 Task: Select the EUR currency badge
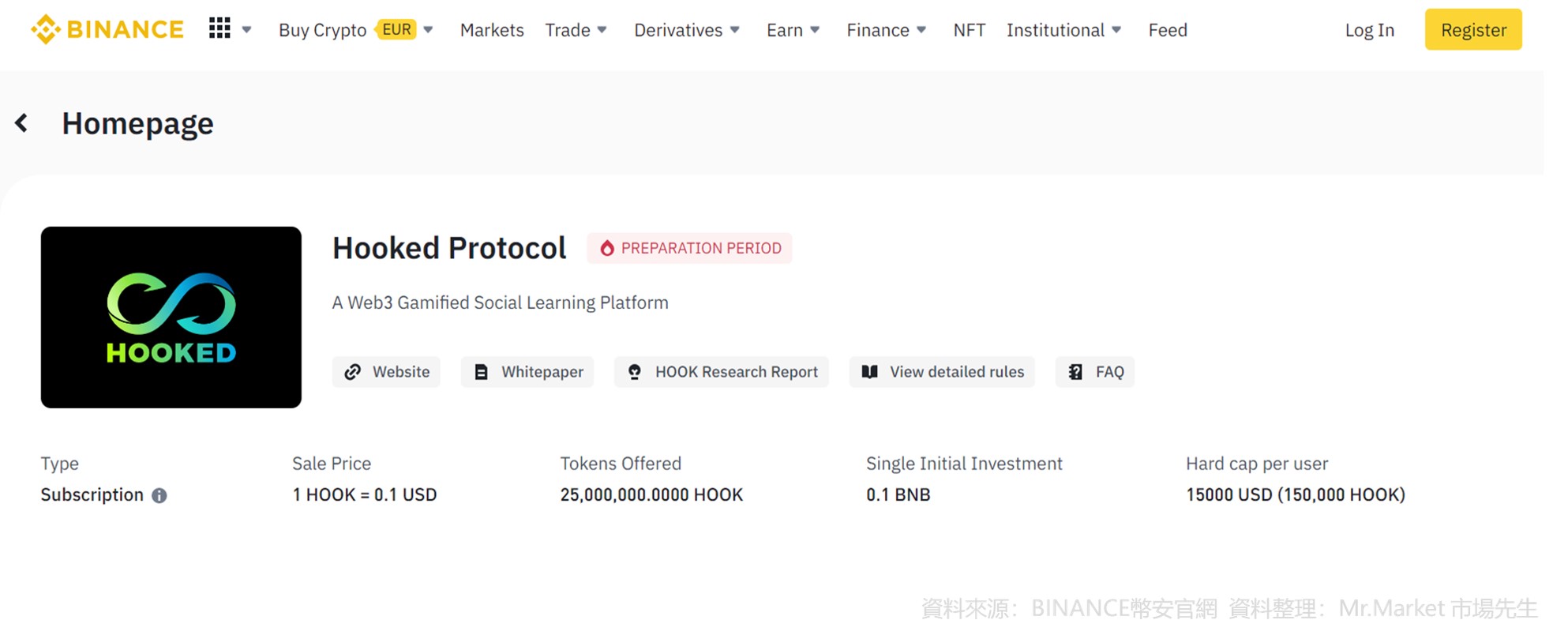[x=396, y=29]
